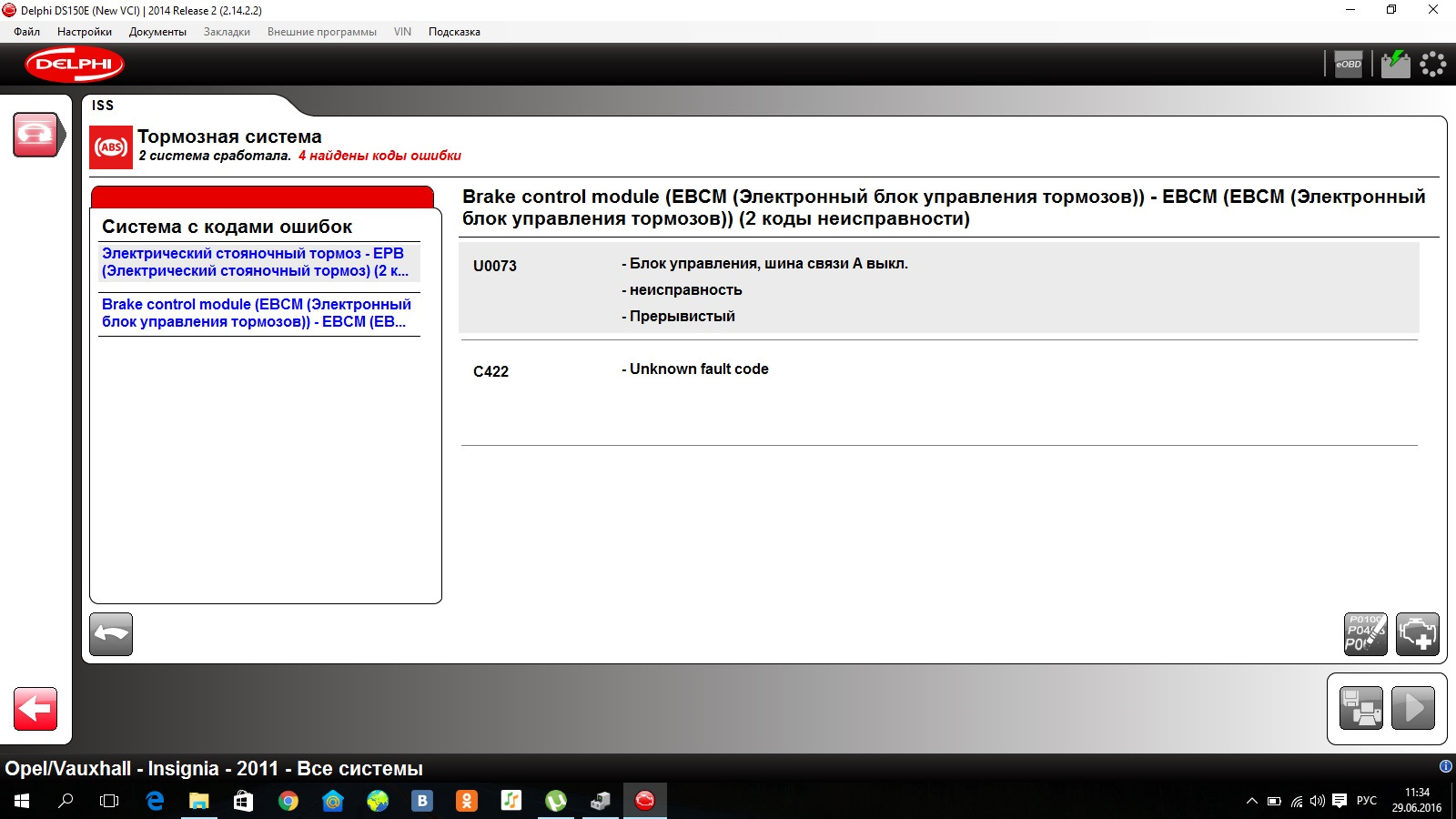The image size is (1456, 819).
Task: Open the Action Center notifications icon
Action: [x=1340, y=801]
